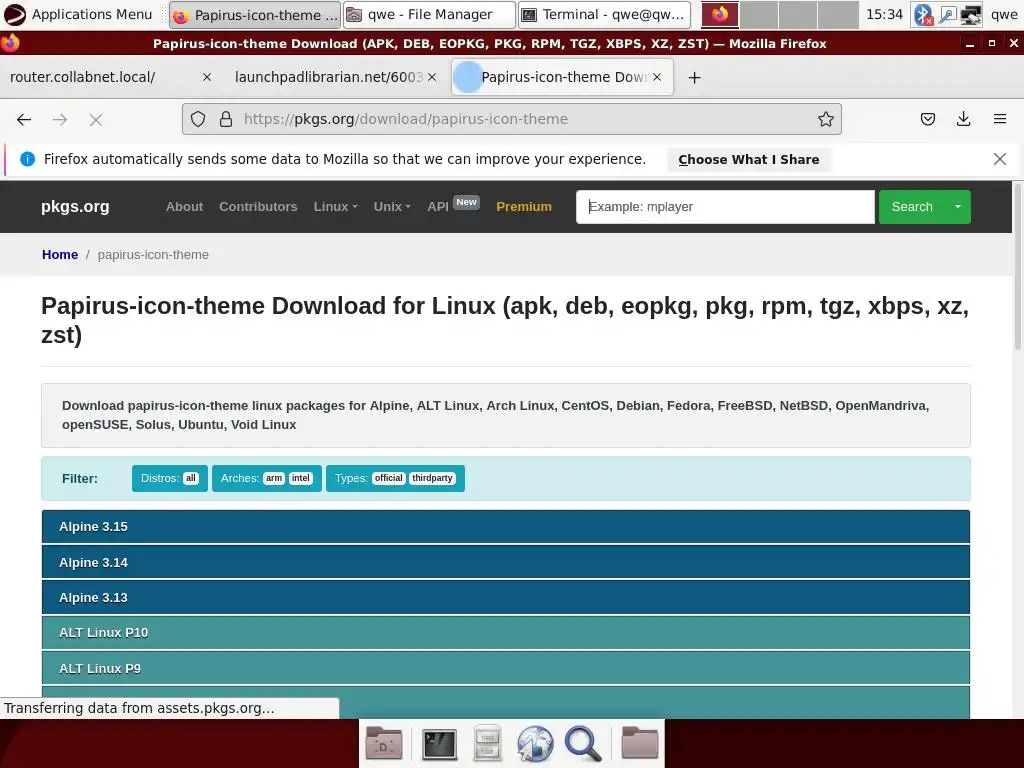Open the Types filter dropdown
This screenshot has width=1024, height=768.
click(395, 478)
